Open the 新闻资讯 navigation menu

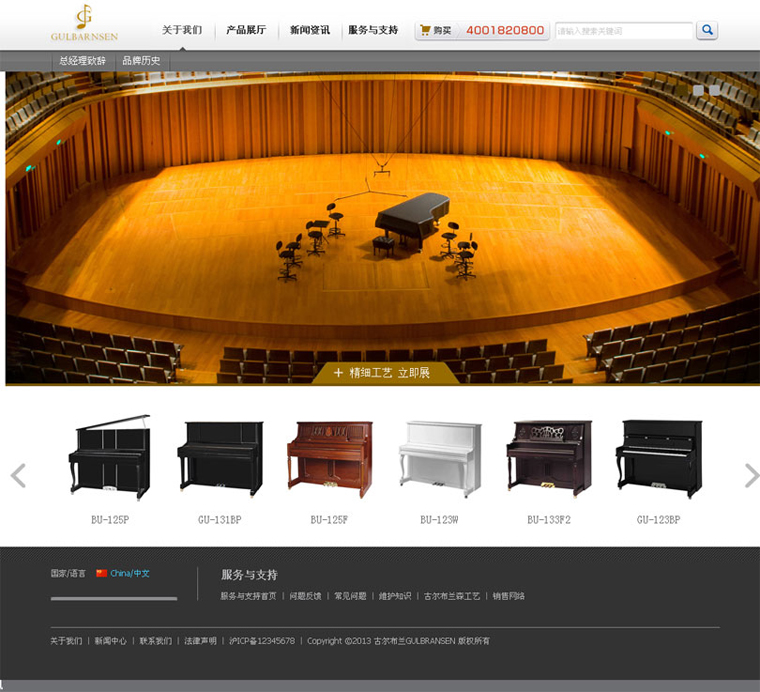click(x=310, y=30)
